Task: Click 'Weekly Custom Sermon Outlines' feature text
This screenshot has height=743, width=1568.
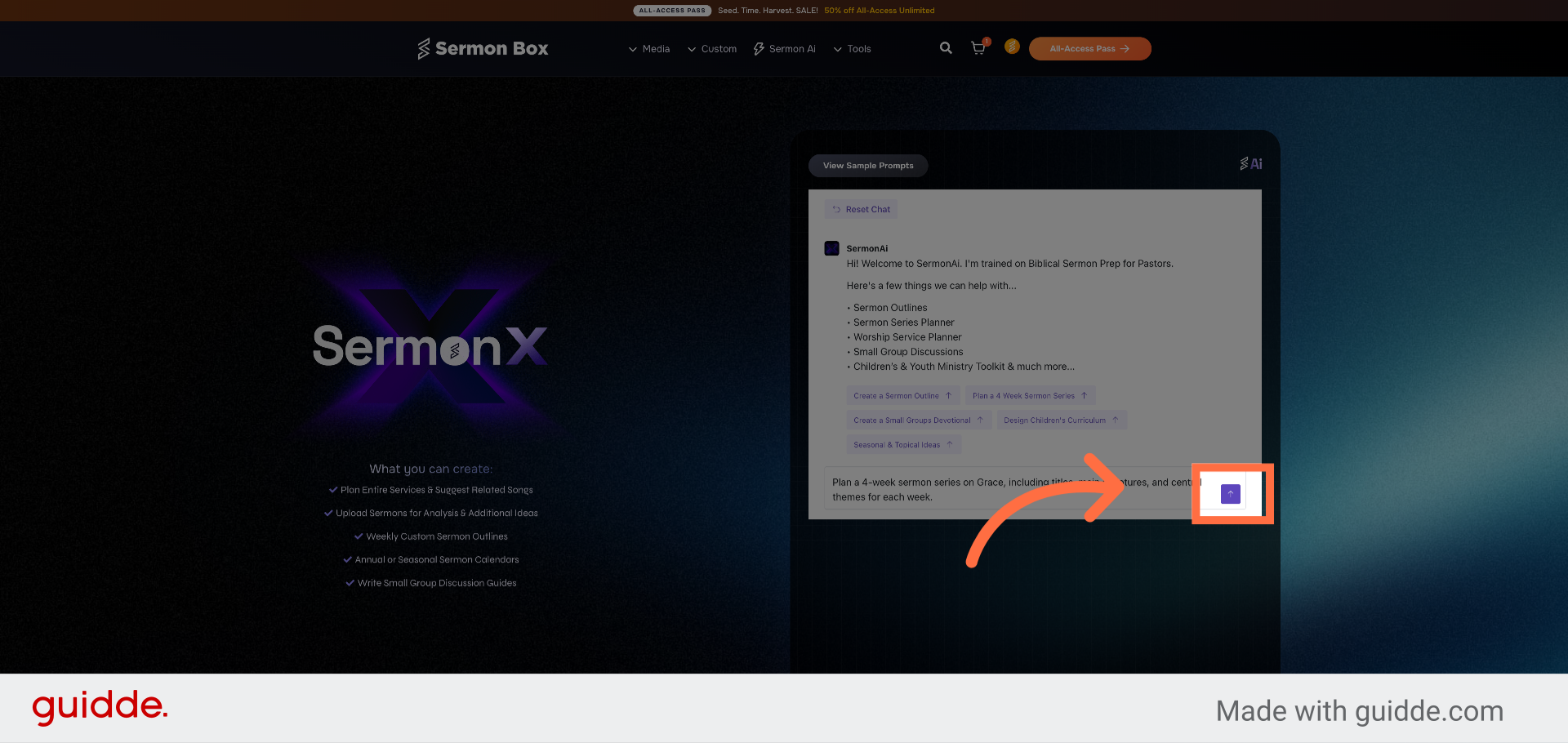Action: [437, 536]
